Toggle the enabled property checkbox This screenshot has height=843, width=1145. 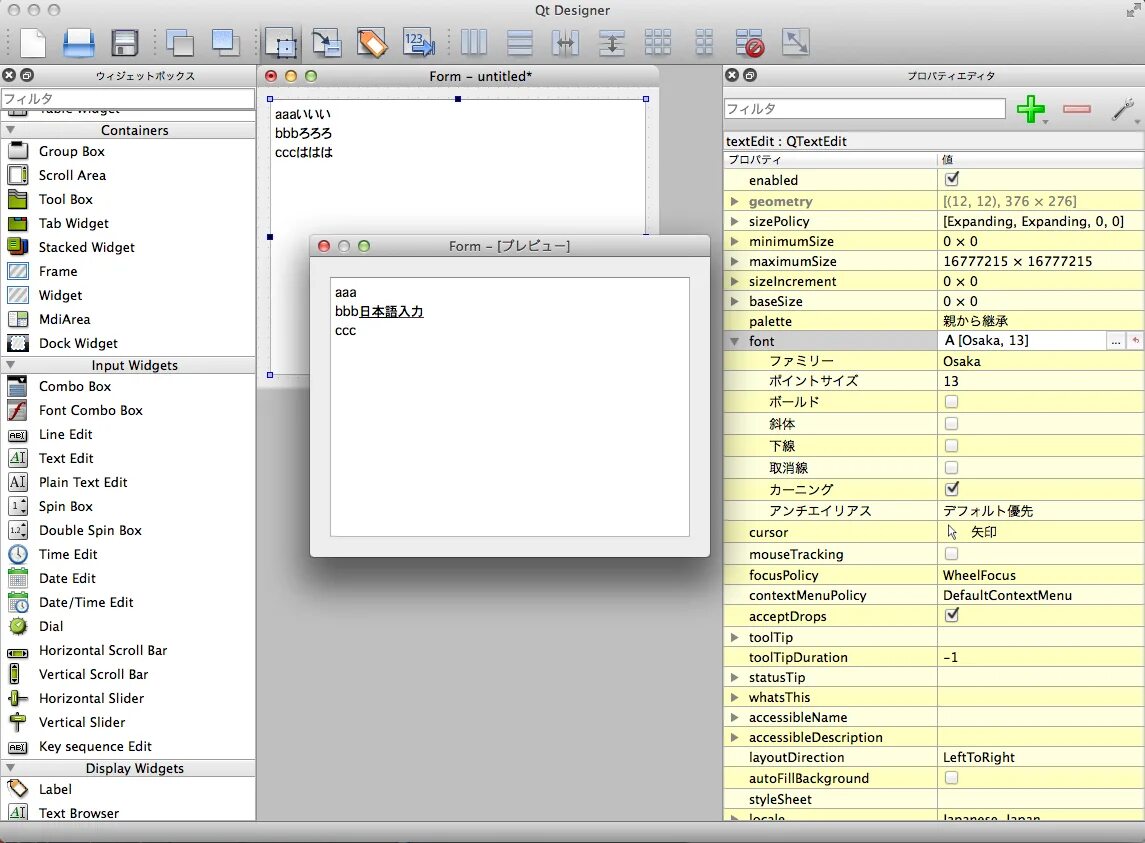tap(951, 179)
